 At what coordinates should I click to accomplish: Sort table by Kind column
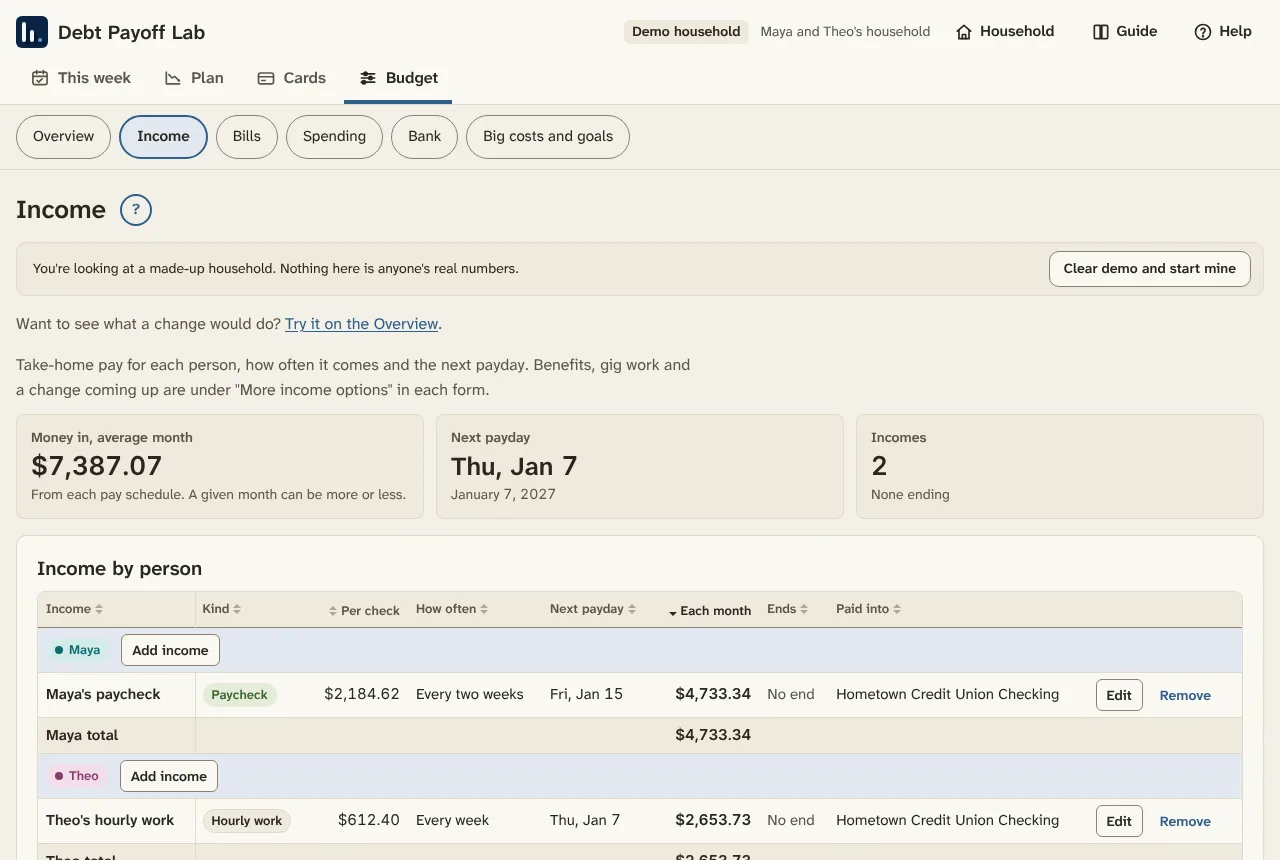pos(221,609)
